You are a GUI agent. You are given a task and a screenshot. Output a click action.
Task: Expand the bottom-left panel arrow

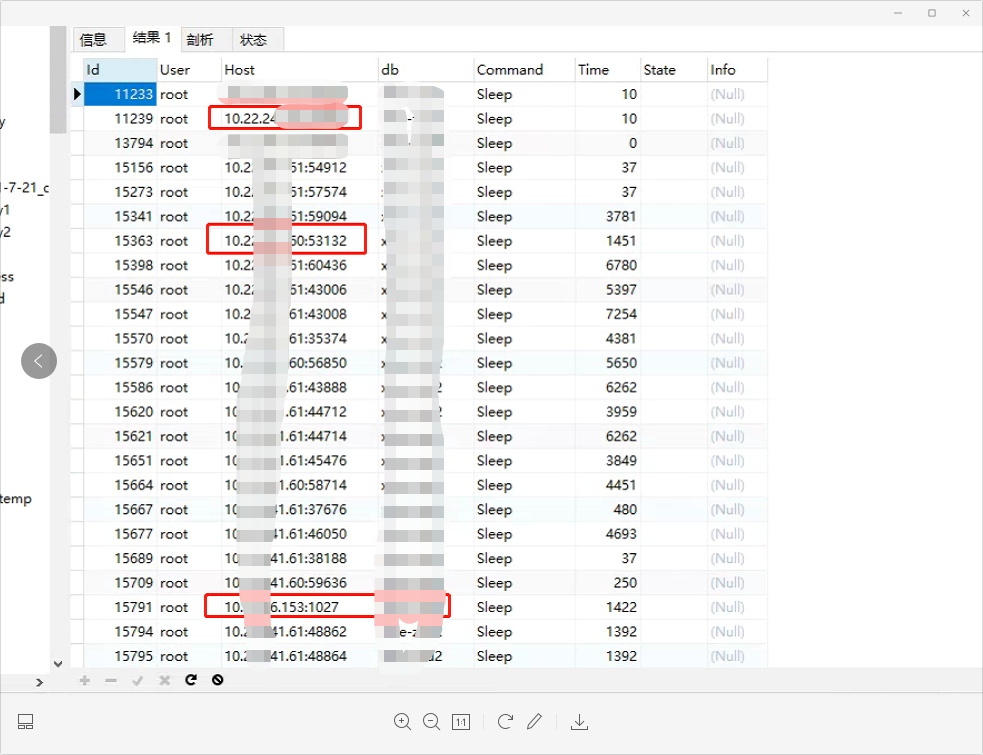pyautogui.click(x=39, y=681)
